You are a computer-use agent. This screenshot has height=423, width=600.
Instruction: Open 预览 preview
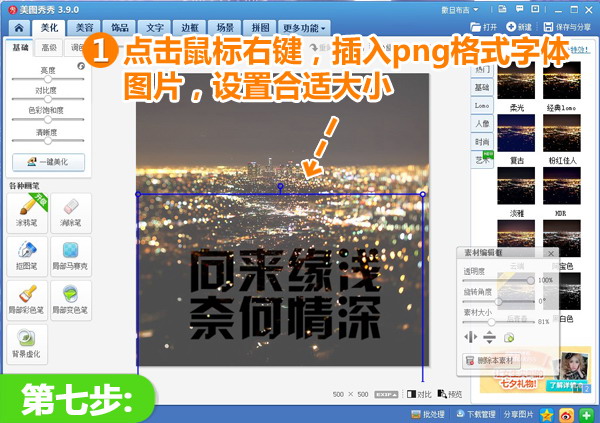point(450,394)
